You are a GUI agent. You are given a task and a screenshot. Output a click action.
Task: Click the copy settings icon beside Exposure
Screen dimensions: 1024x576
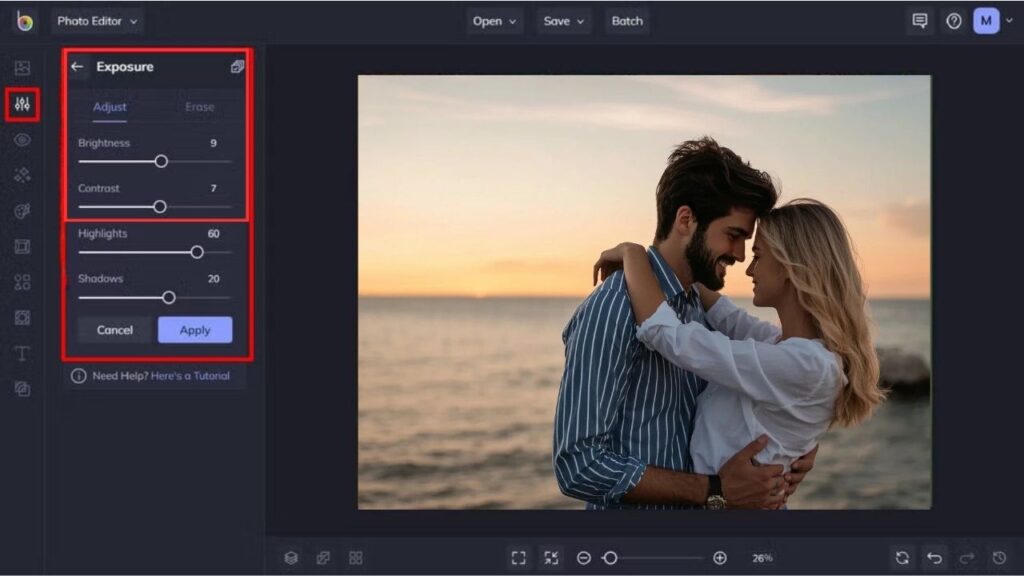237,67
